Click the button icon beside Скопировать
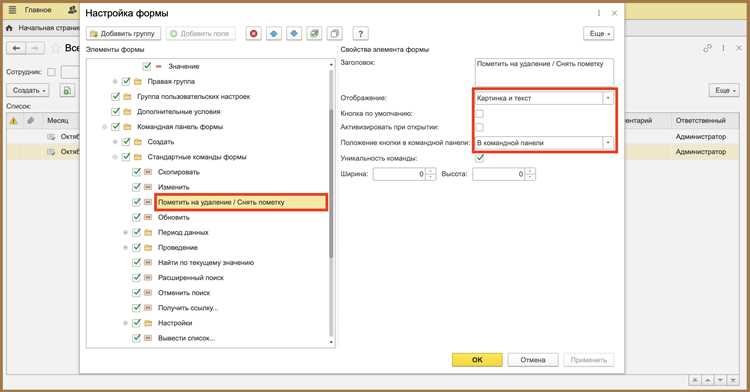The image size is (750, 392). point(148,172)
